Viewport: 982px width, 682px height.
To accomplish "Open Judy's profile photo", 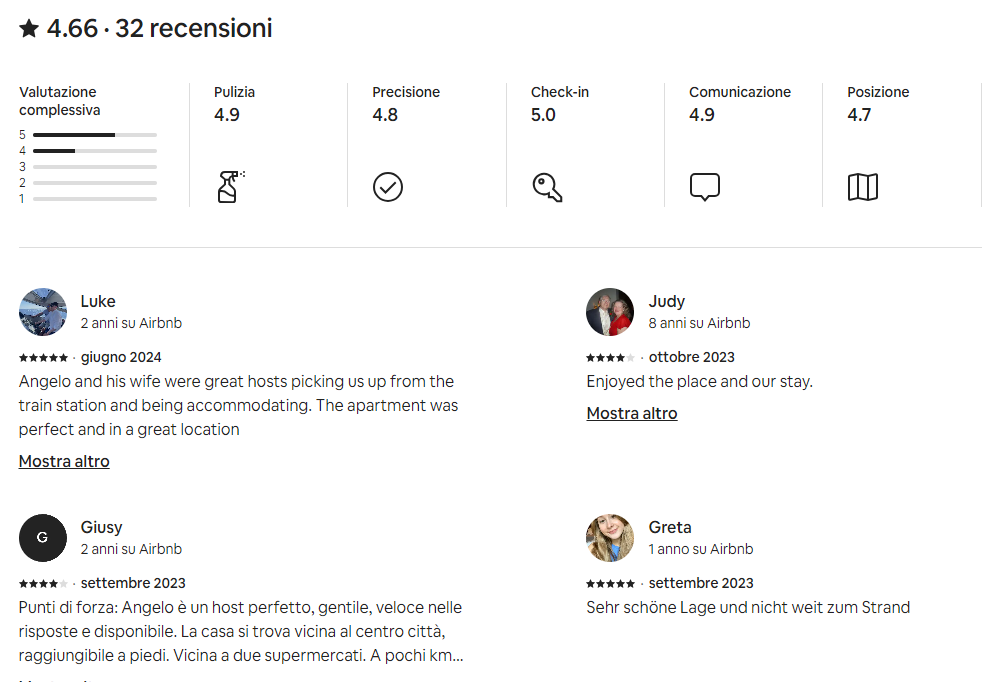I will [x=610, y=312].
